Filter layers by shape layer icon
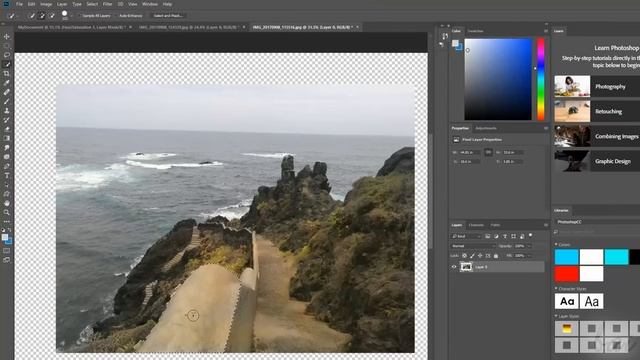 coord(513,236)
